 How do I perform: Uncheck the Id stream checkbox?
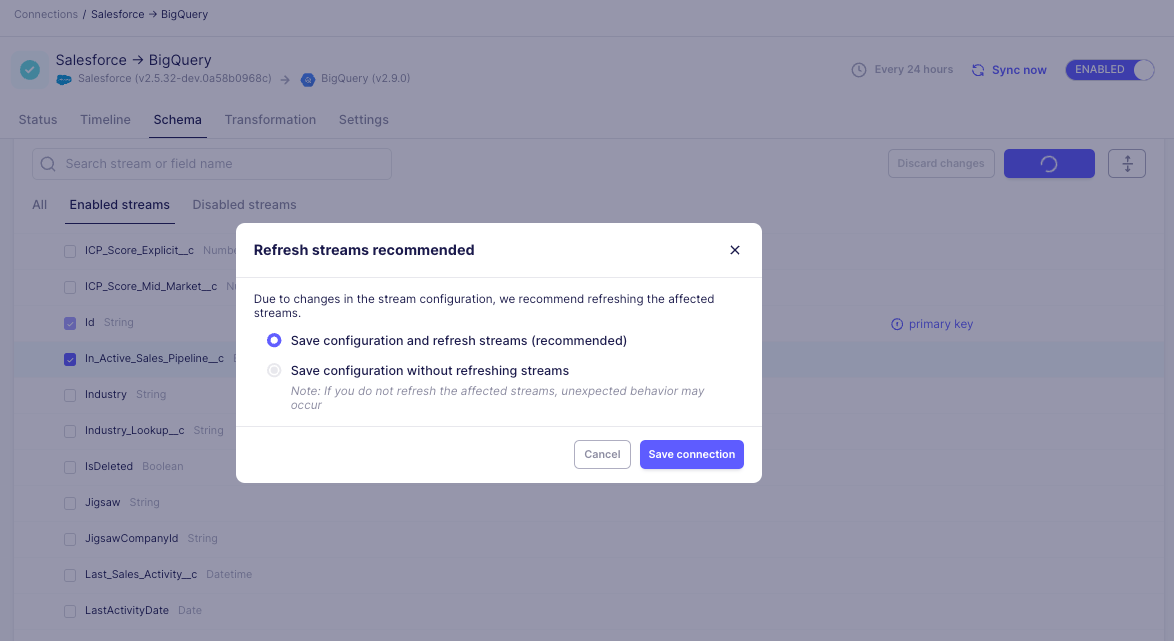click(70, 323)
